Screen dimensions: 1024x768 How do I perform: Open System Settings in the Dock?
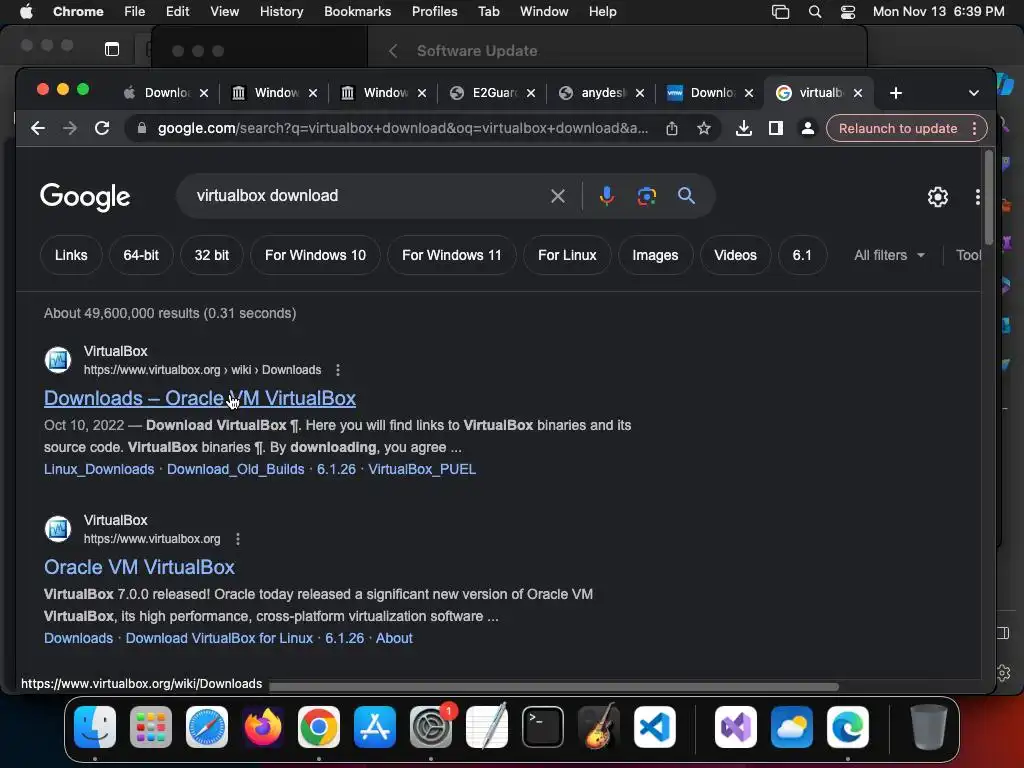click(x=431, y=727)
